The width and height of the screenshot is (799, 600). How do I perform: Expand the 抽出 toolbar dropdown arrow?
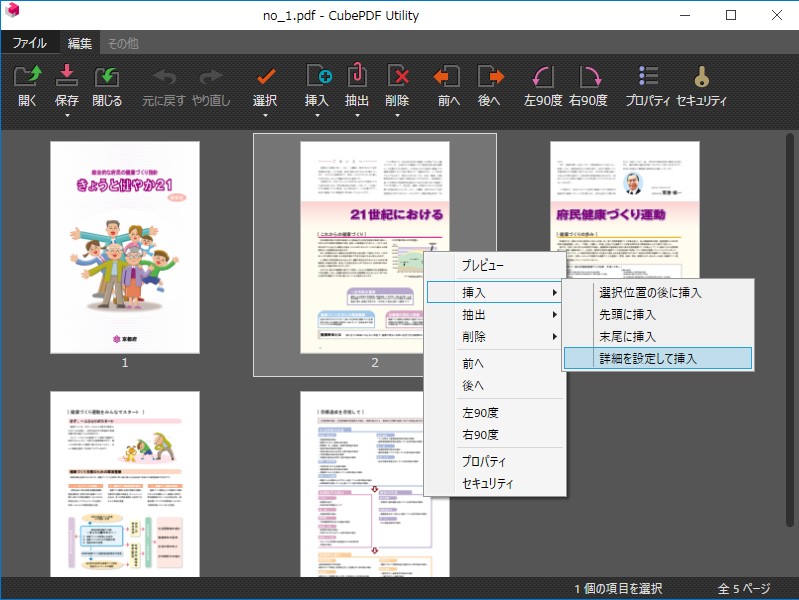[x=357, y=116]
